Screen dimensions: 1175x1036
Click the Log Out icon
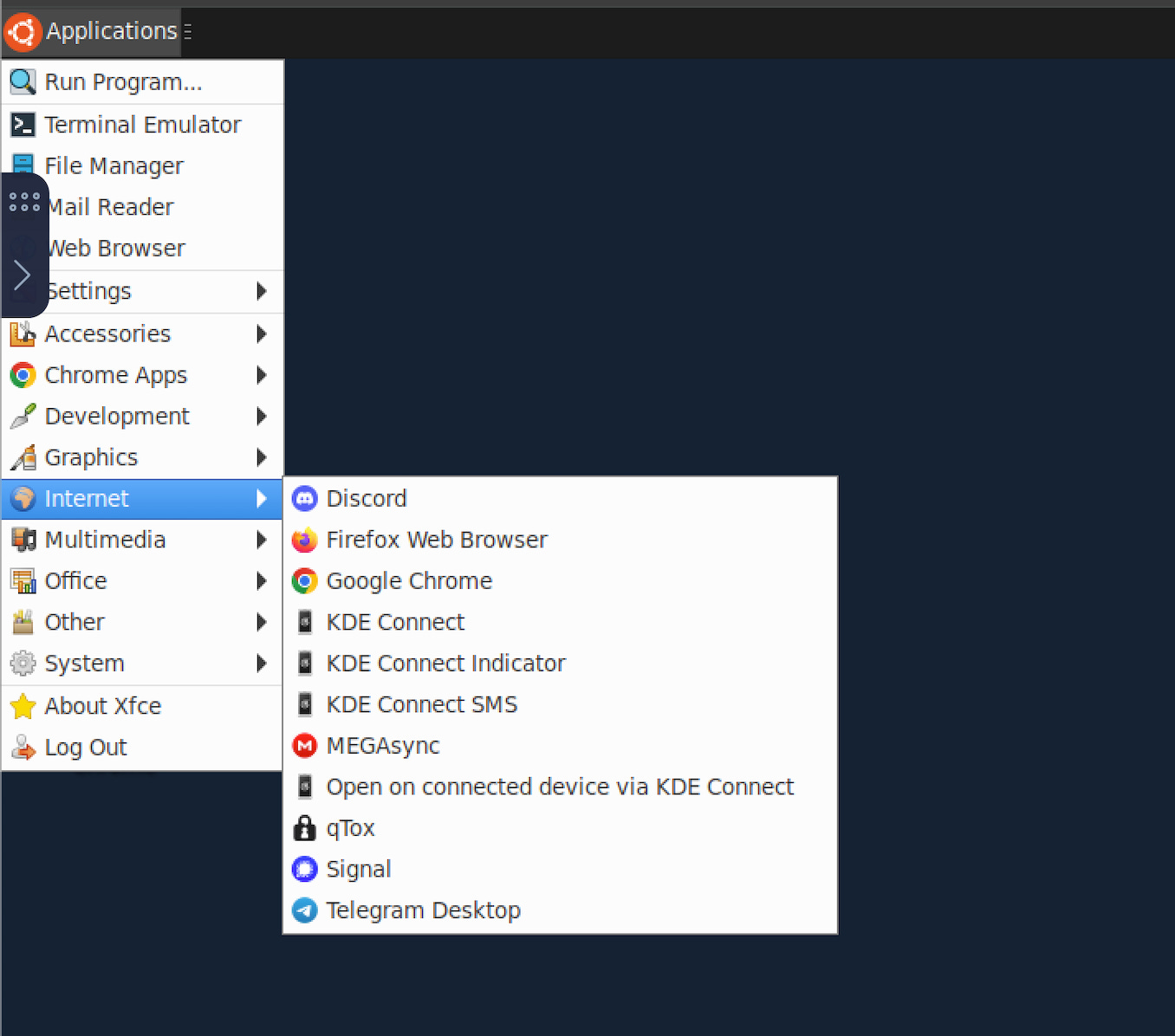[x=23, y=748]
